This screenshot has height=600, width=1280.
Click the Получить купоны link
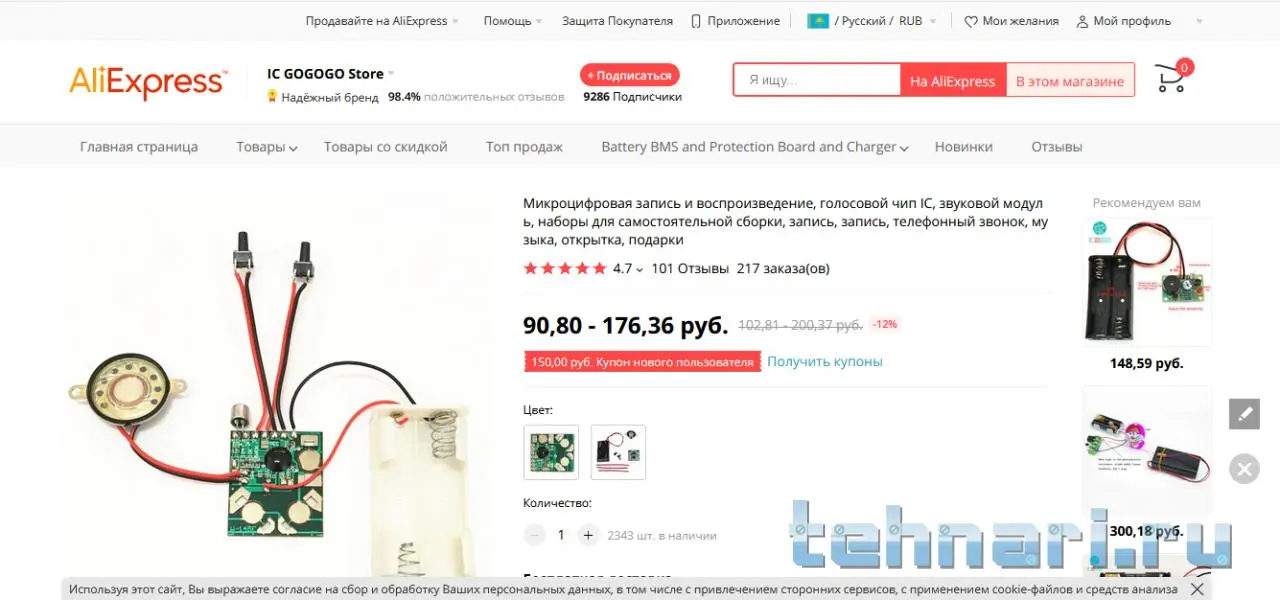click(825, 362)
